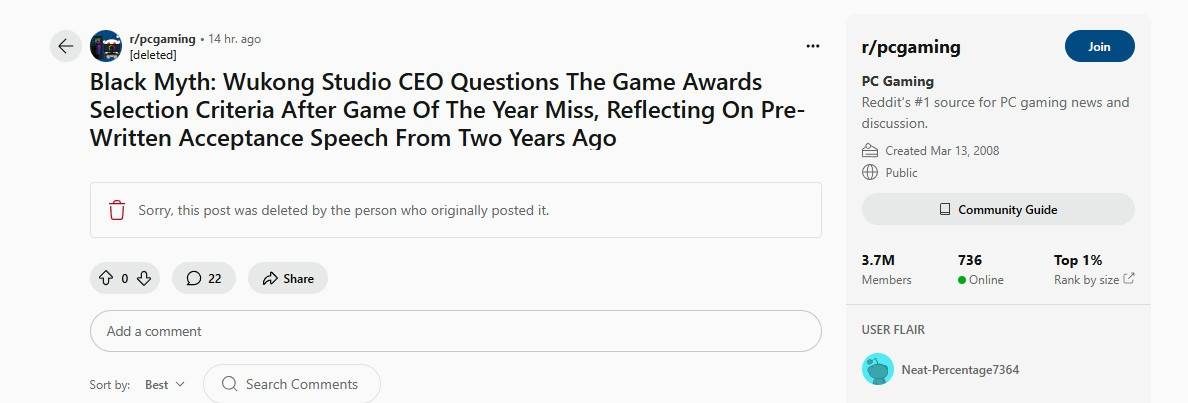1188x403 pixels.
Task: Open the Rank by size external link
Action: [1129, 279]
